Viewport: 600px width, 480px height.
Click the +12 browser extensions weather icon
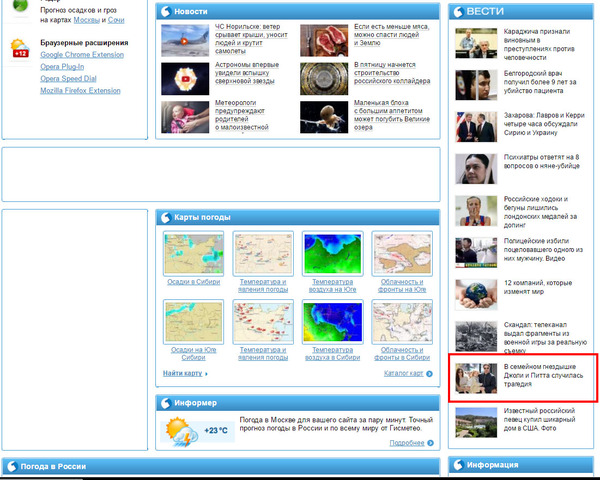(20, 48)
